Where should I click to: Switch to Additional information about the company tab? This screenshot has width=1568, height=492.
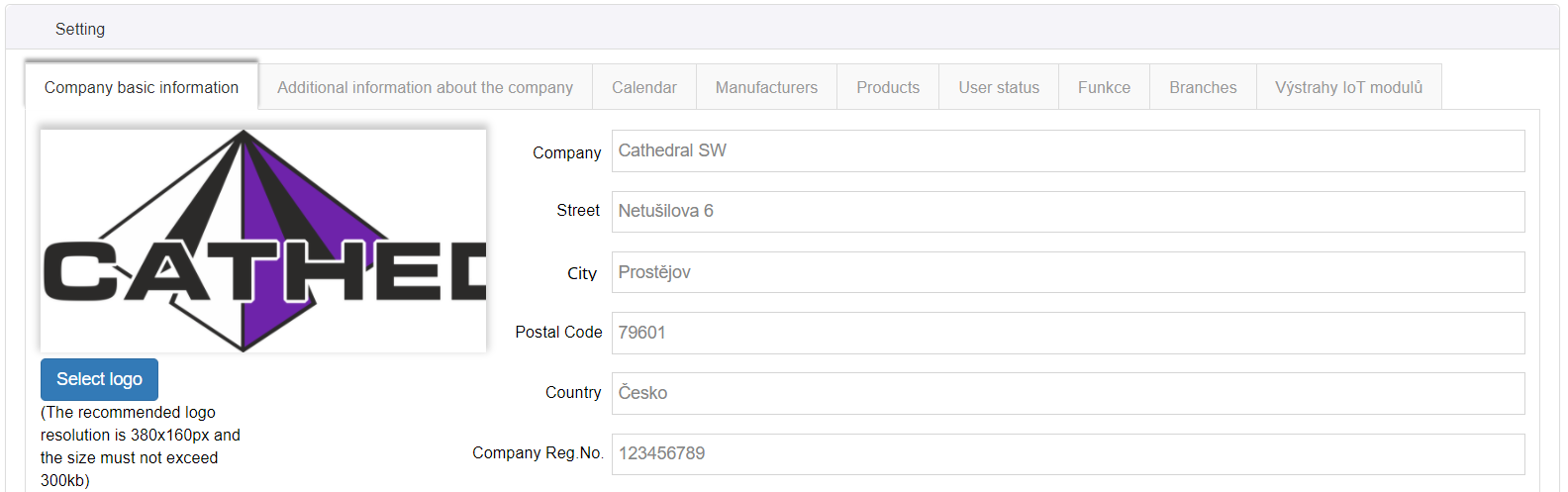426,87
